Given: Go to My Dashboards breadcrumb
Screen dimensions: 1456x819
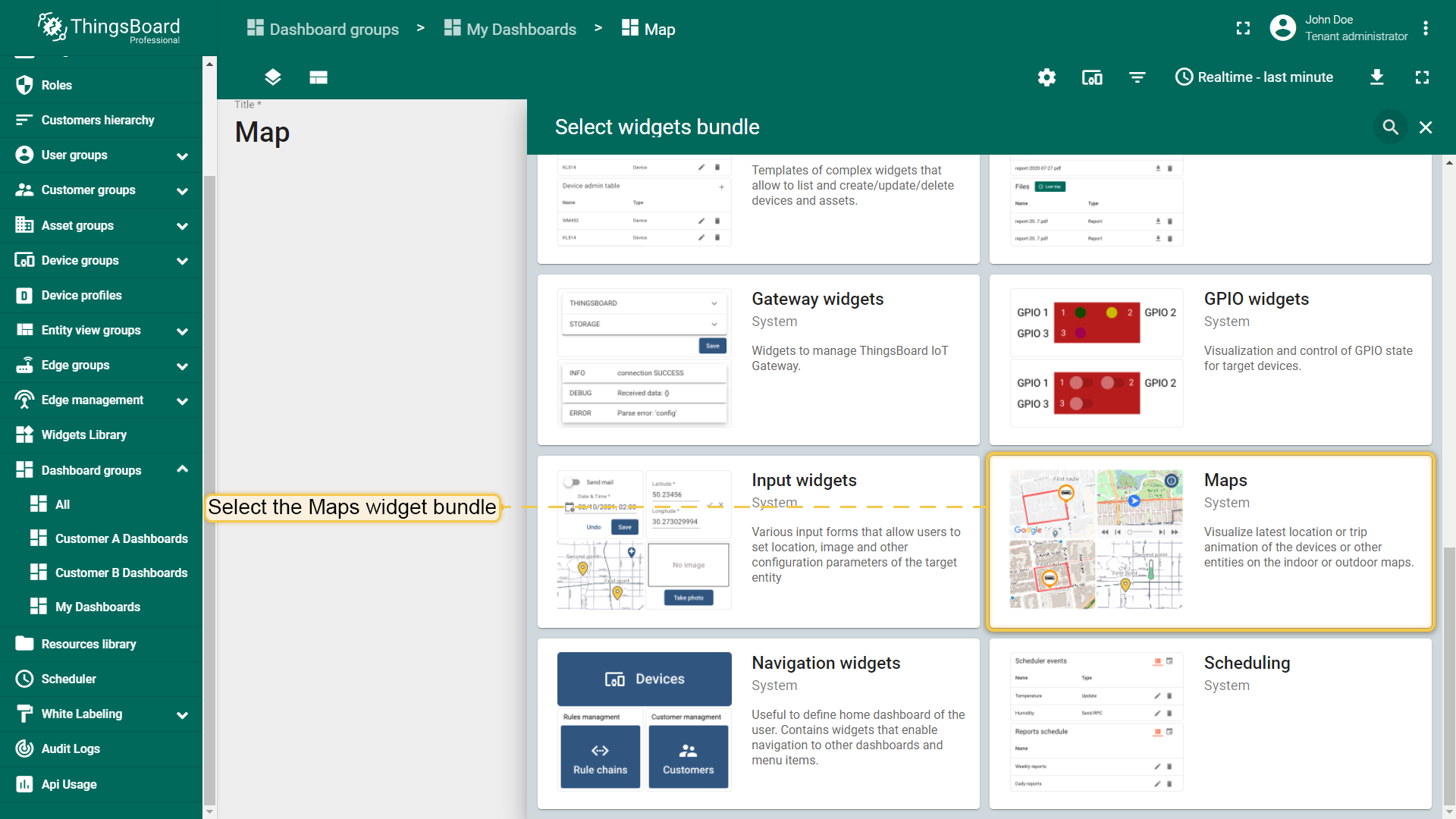Looking at the screenshot, I should [x=510, y=29].
